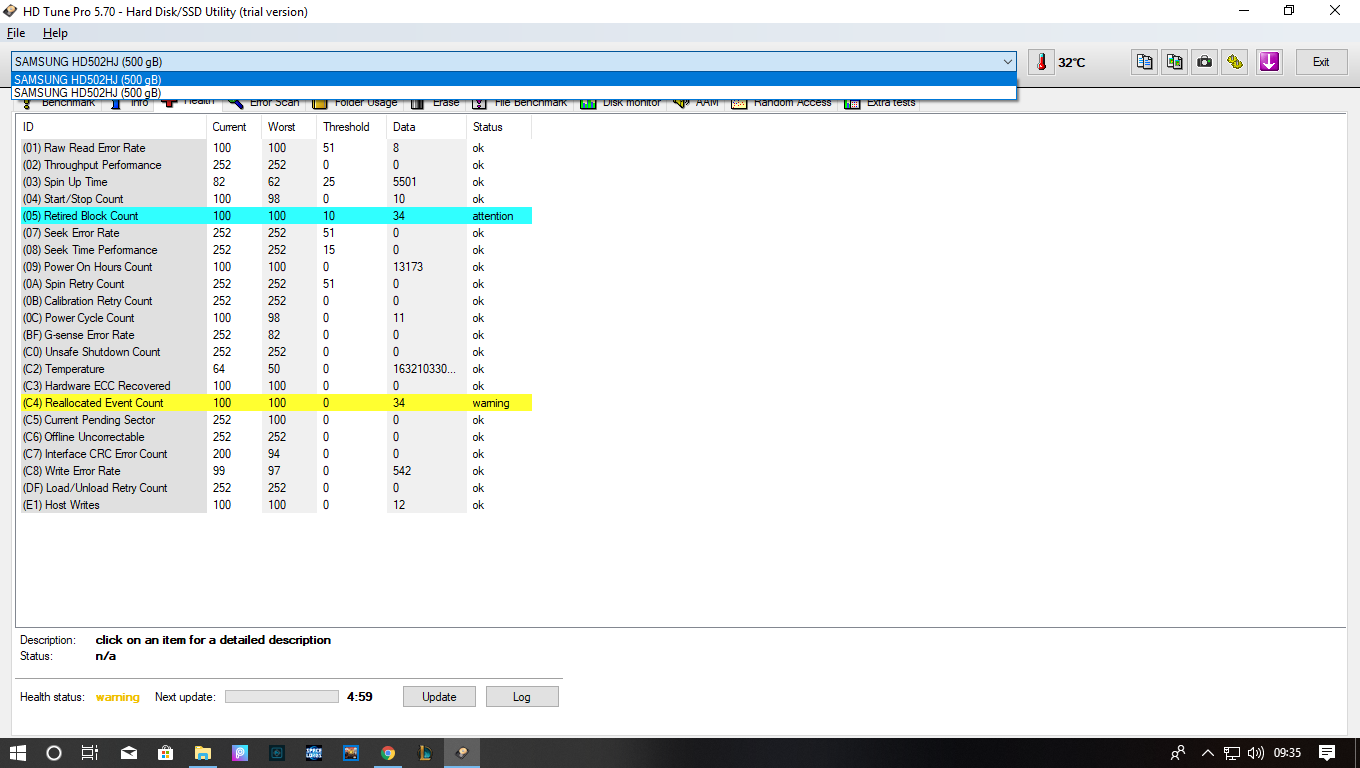Select the (0C) Power Cycle Count row
This screenshot has width=1360, height=768.
(276, 318)
